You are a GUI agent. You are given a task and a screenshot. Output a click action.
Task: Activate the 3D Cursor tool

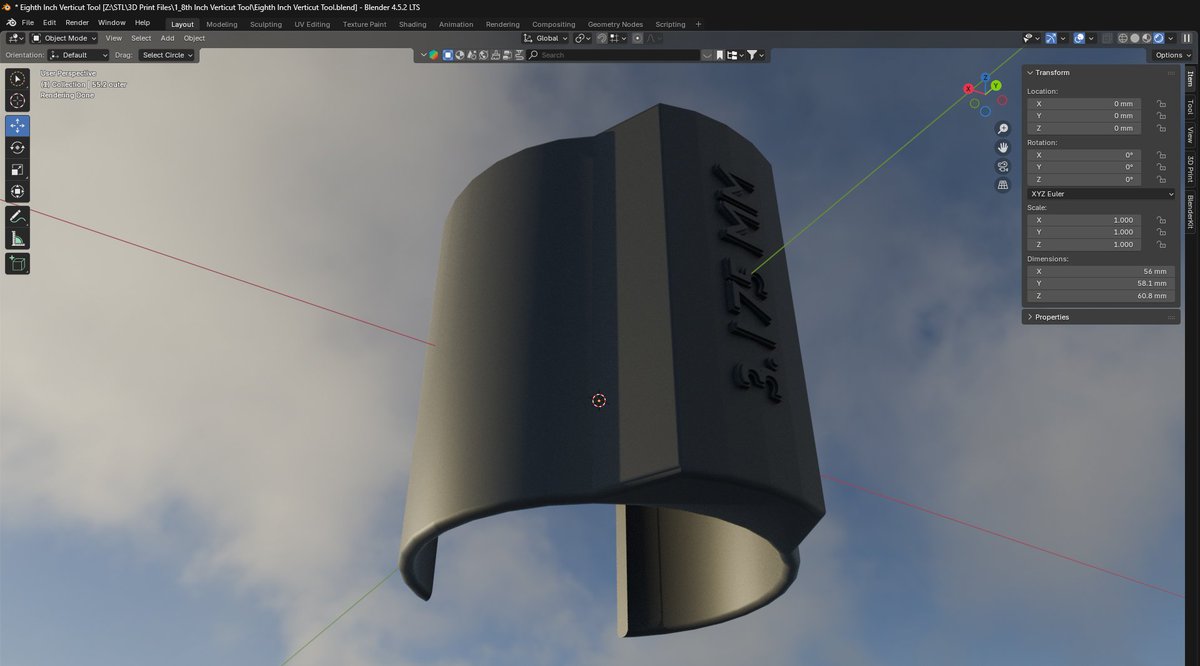click(18, 101)
